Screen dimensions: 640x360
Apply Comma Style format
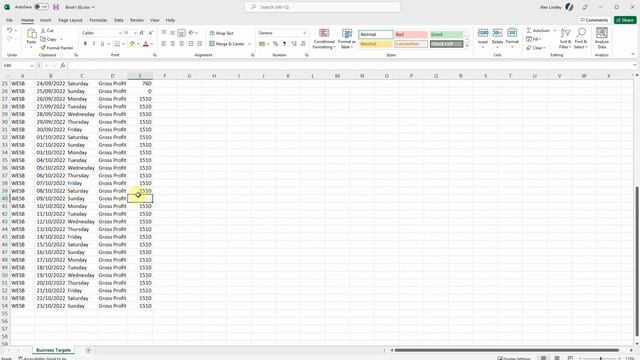[x=284, y=44]
